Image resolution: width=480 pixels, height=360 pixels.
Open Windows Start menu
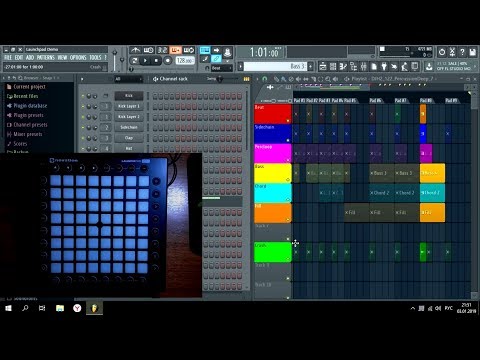tap(8, 308)
